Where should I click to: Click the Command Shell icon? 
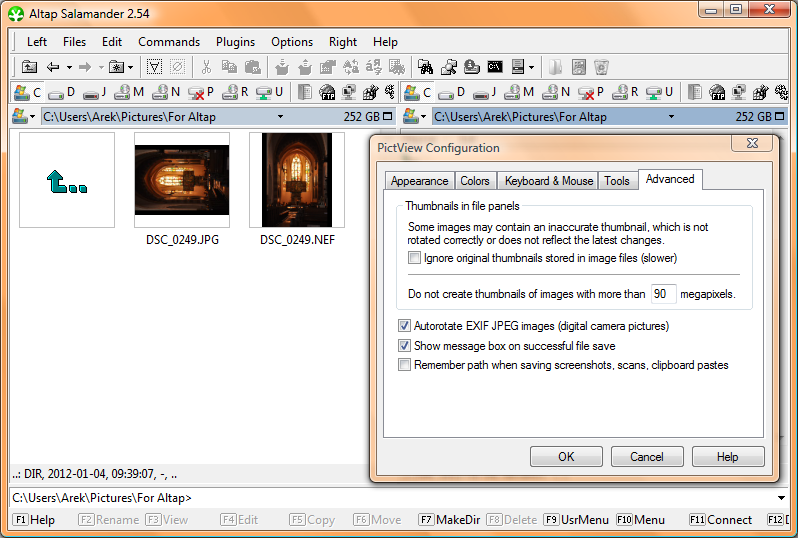pos(495,67)
